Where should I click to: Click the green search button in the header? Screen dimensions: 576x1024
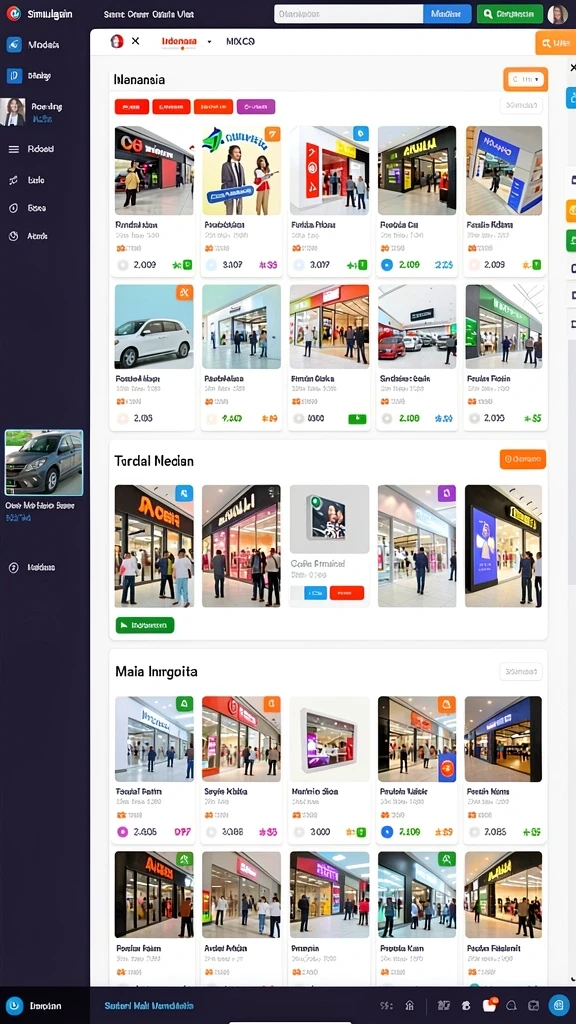509,14
